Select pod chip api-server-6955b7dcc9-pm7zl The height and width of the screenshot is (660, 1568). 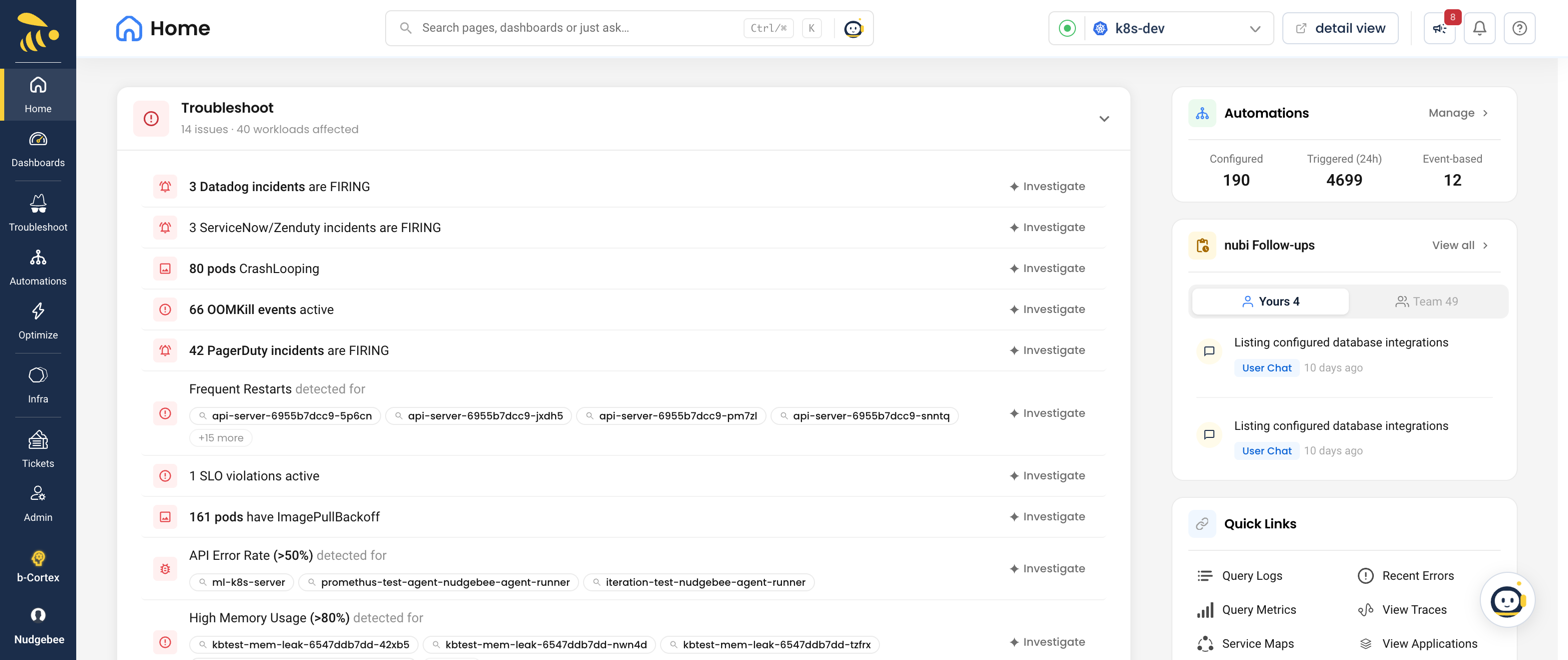(671, 415)
